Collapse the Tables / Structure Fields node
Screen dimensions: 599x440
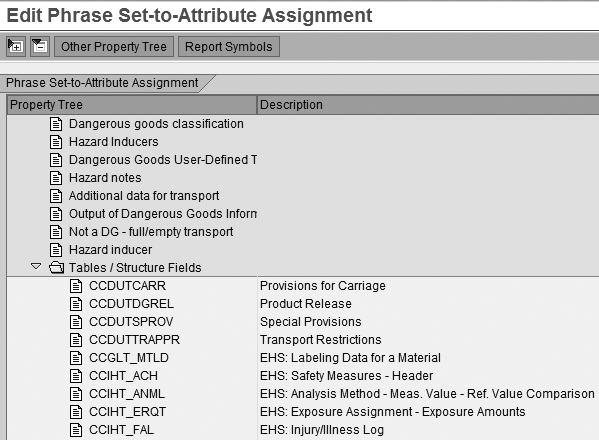(36, 266)
